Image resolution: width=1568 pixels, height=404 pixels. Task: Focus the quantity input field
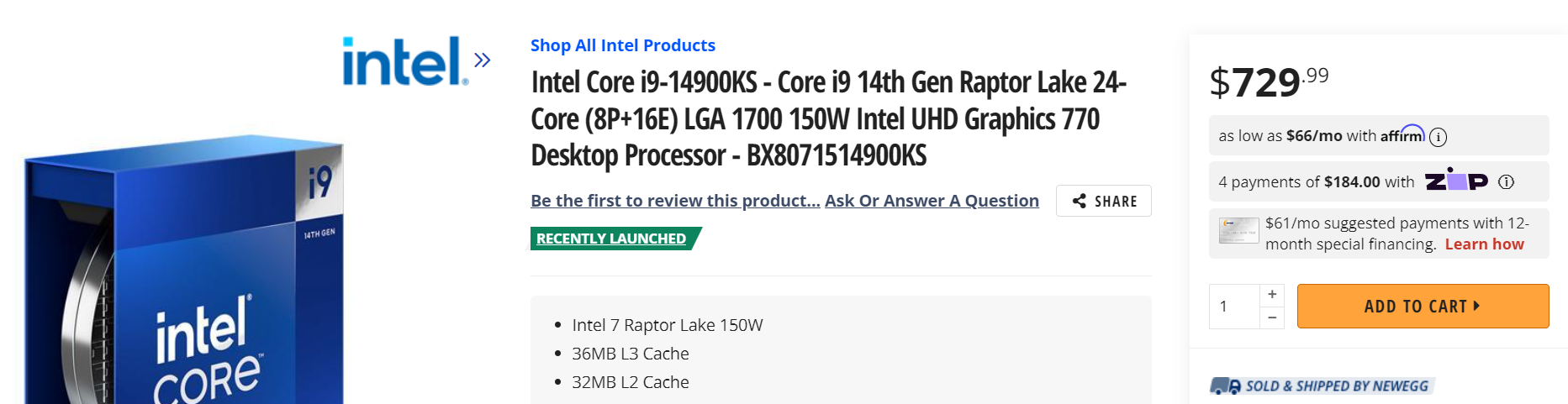pyautogui.click(x=1234, y=307)
